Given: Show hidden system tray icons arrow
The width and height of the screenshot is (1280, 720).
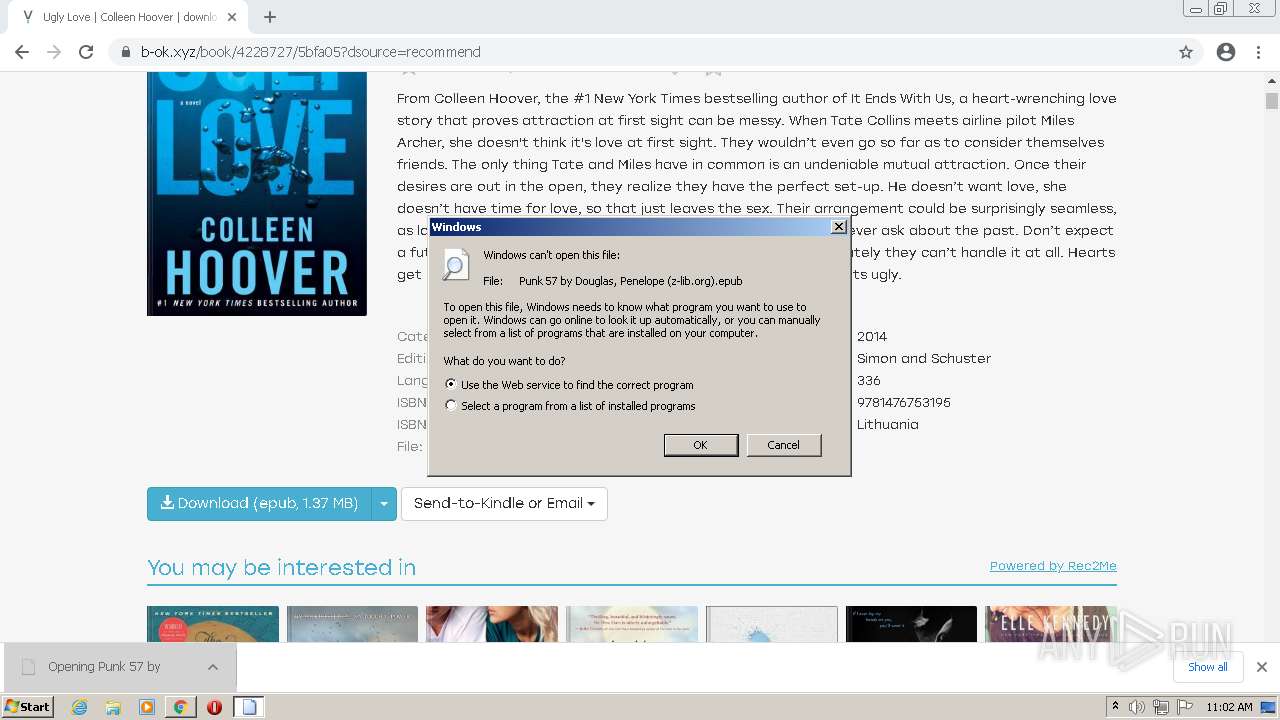Looking at the screenshot, I should [x=1115, y=707].
